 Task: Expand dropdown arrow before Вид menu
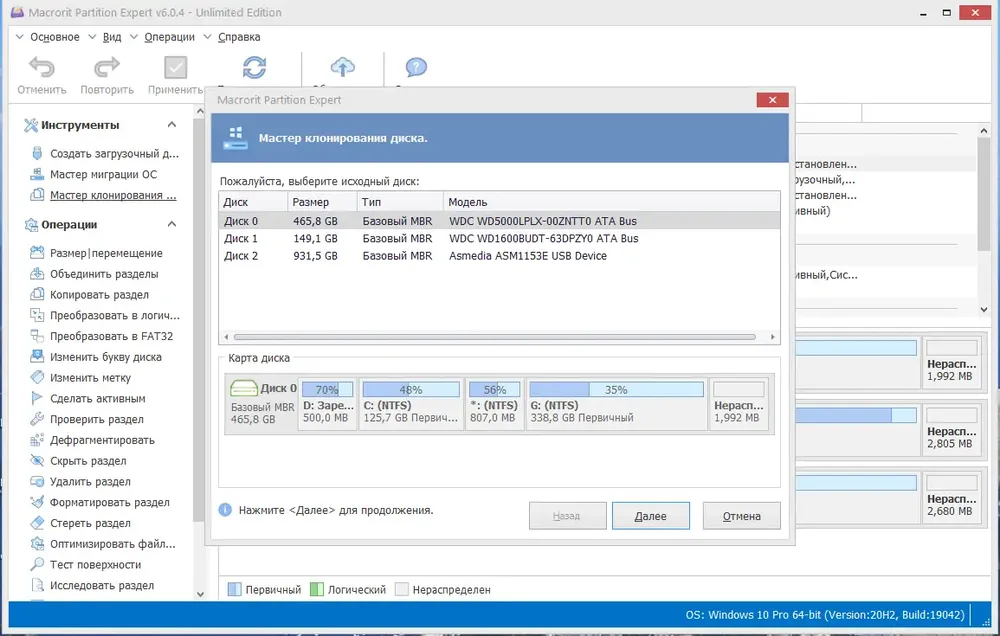click(x=92, y=37)
